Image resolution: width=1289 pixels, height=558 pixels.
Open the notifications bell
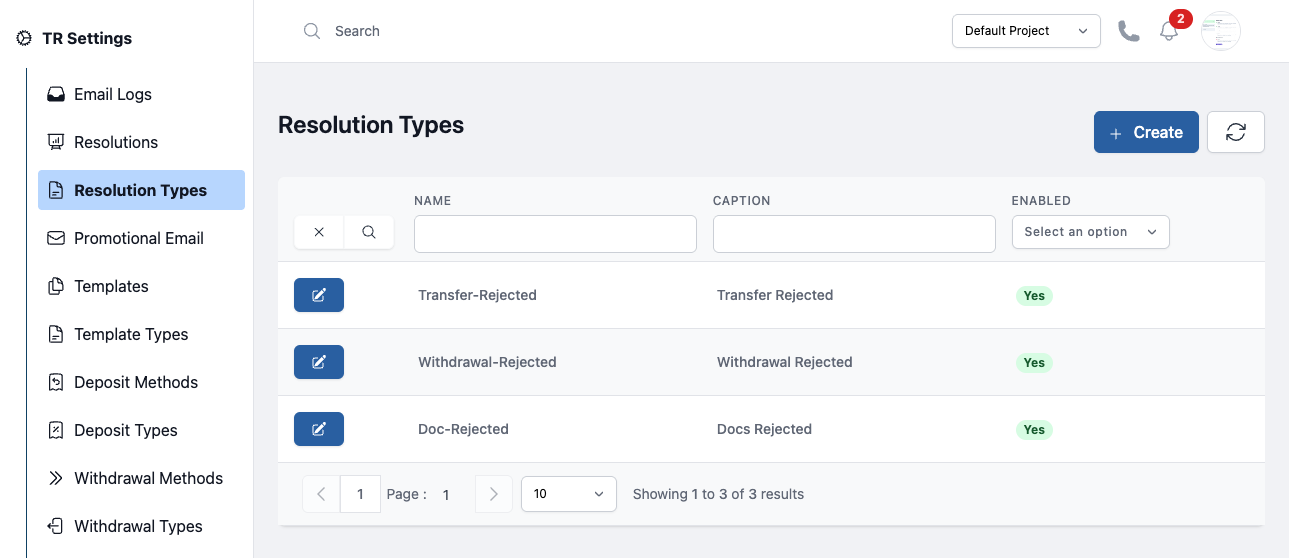(x=1169, y=31)
